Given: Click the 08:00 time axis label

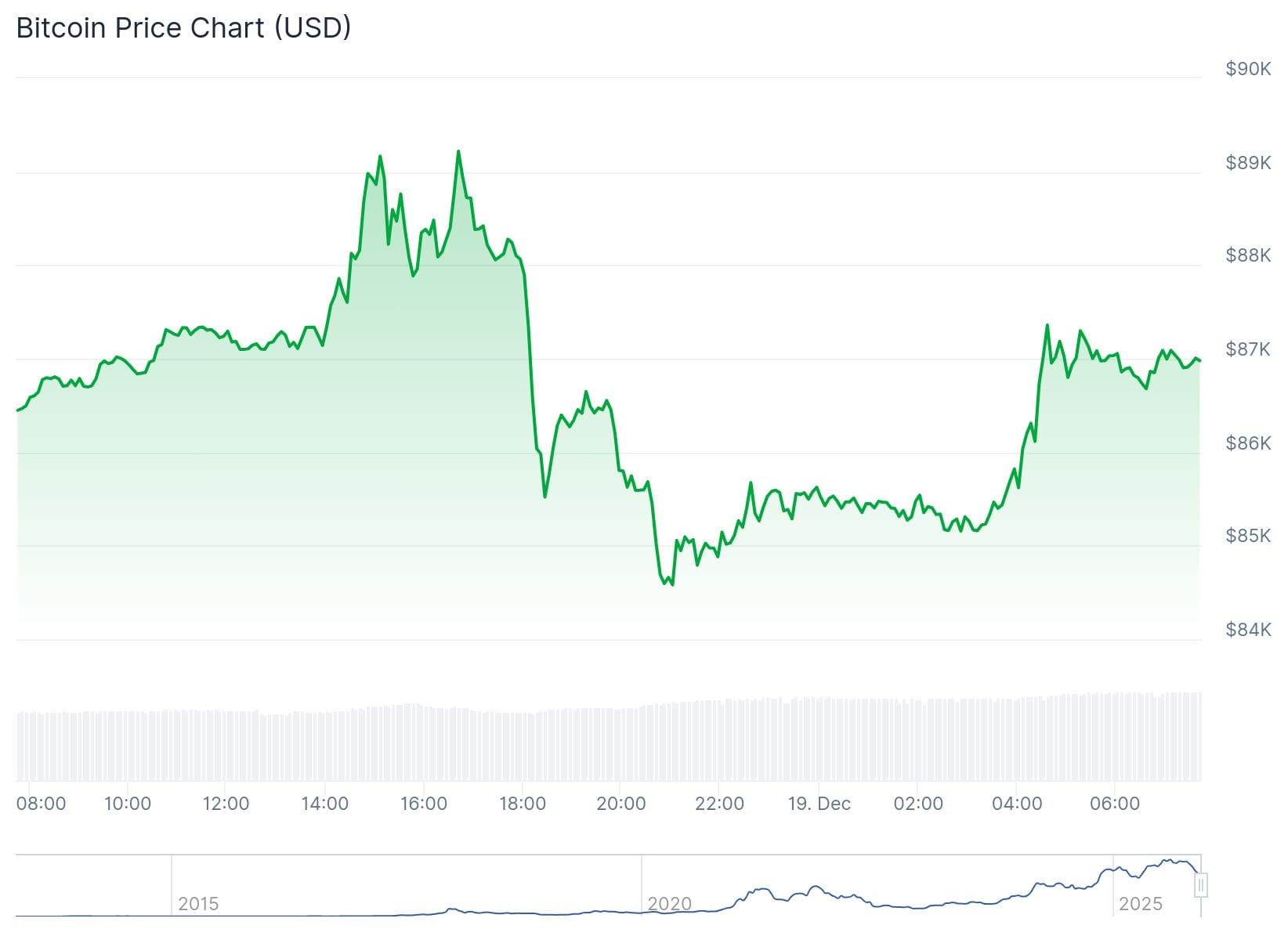Looking at the screenshot, I should pyautogui.click(x=41, y=804).
